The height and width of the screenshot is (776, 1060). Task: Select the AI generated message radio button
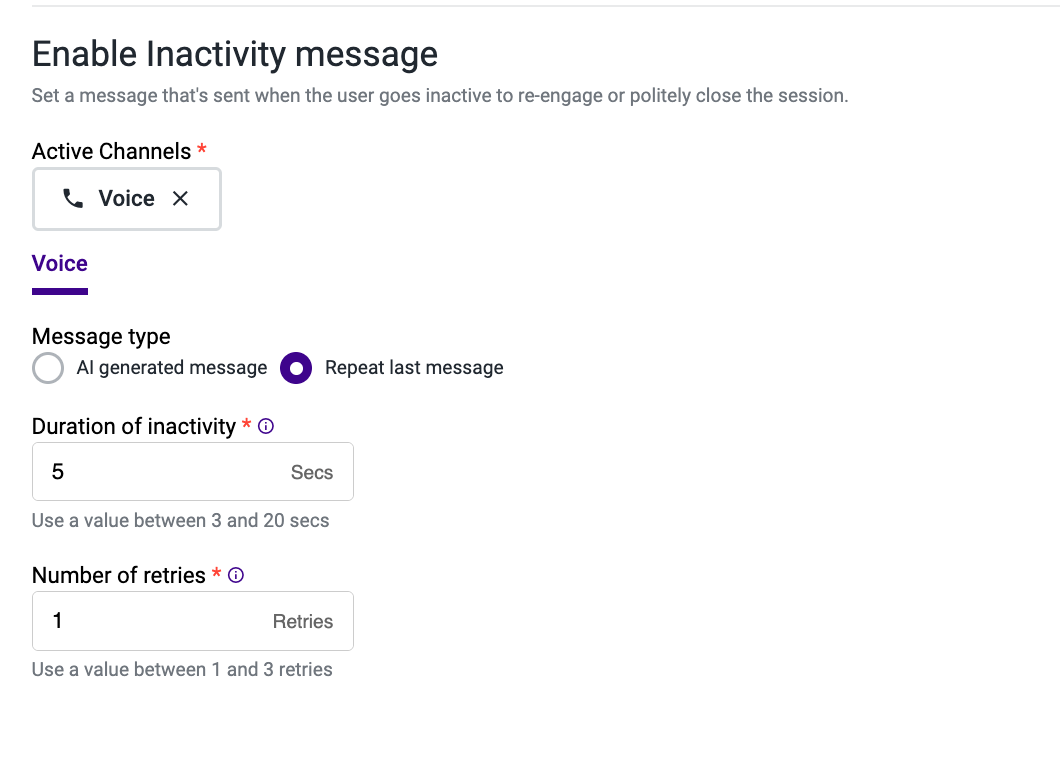pos(48,368)
